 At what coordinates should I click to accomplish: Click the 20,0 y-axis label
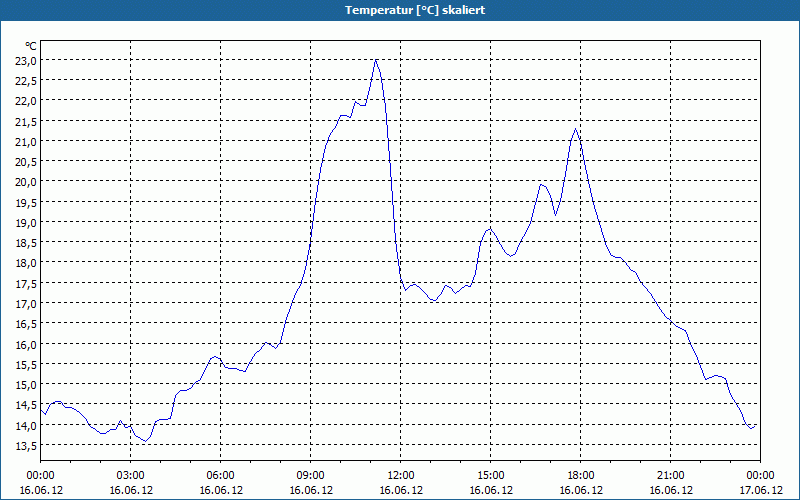27,182
